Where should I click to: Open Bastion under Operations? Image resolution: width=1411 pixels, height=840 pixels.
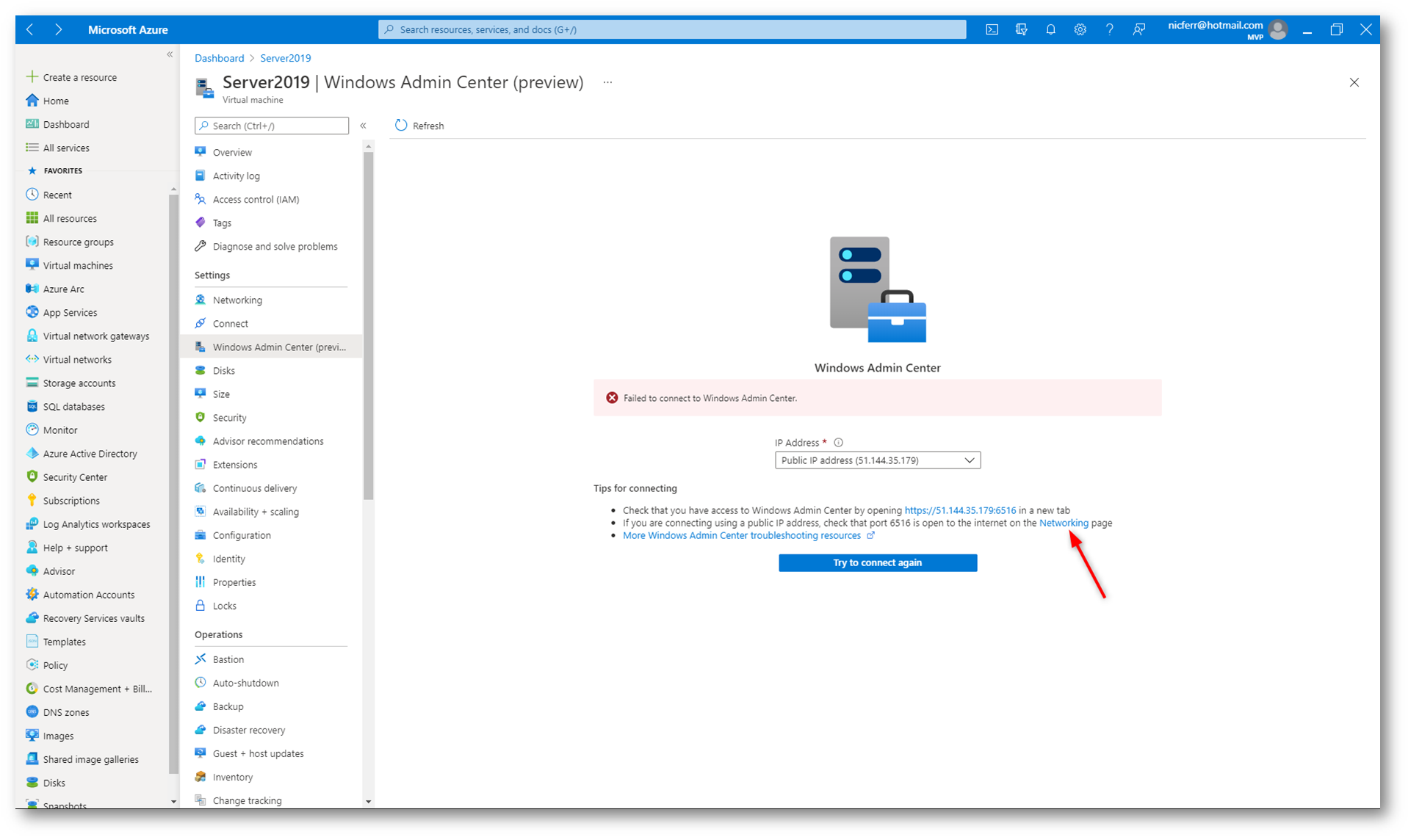click(x=220, y=659)
